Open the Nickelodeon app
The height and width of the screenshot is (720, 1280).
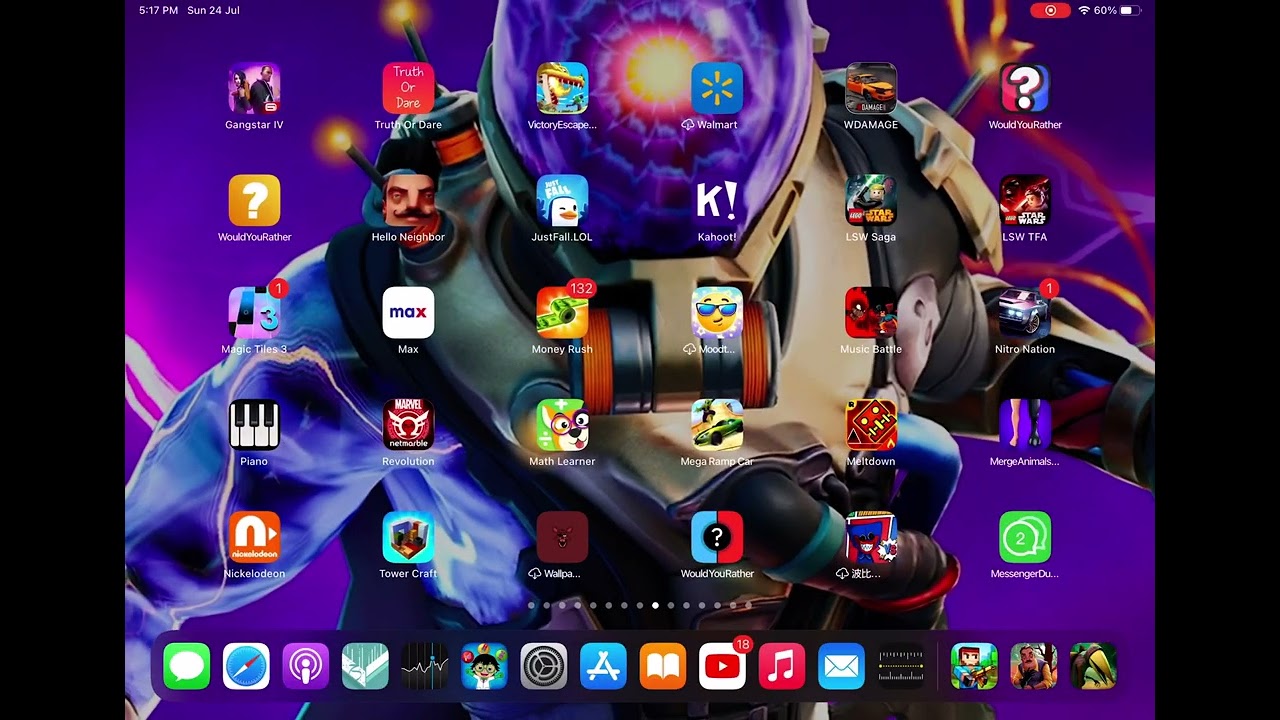coord(254,537)
